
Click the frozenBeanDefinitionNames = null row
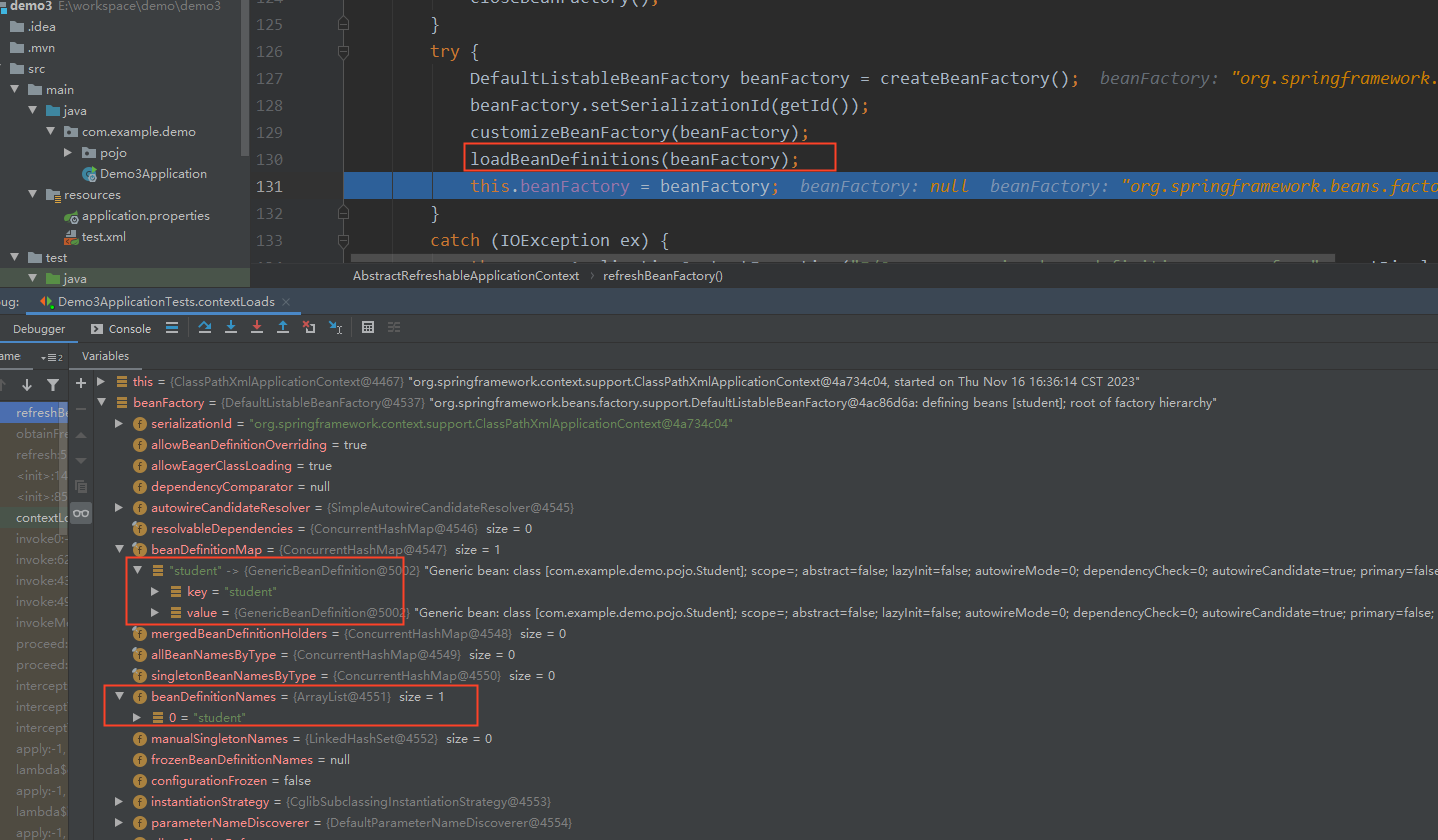[x=241, y=759]
